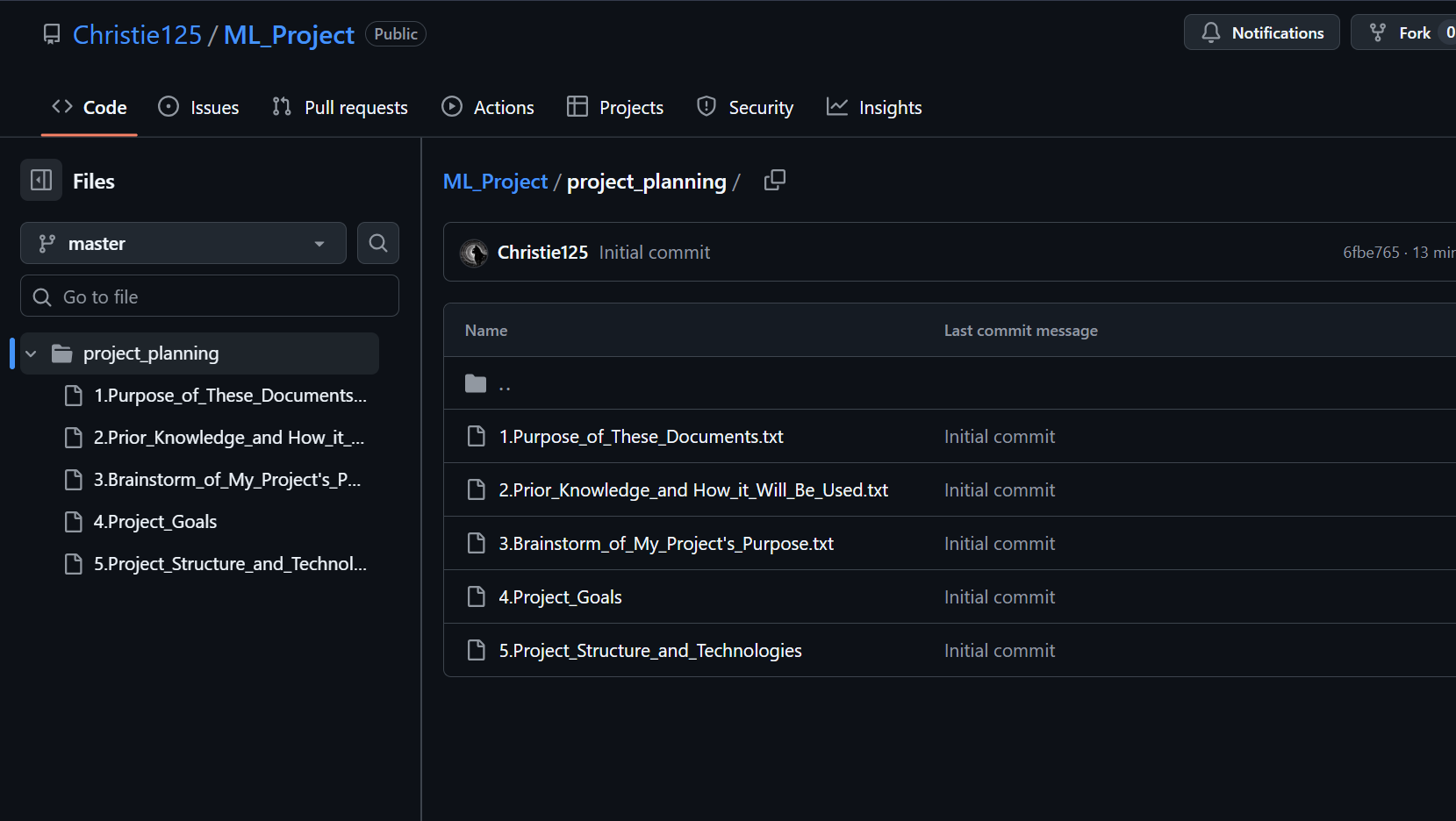Image resolution: width=1456 pixels, height=821 pixels.
Task: Go to the Actions tab
Action: coord(487,107)
